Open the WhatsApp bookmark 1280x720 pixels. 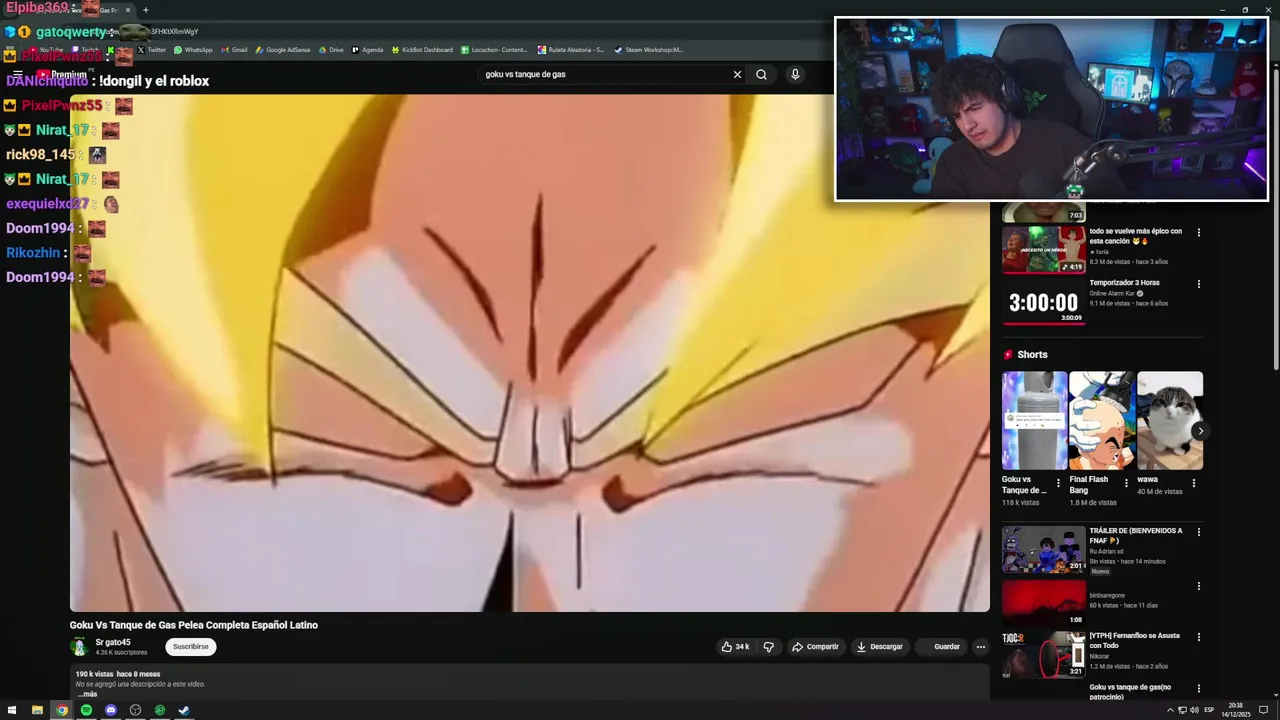[x=193, y=50]
